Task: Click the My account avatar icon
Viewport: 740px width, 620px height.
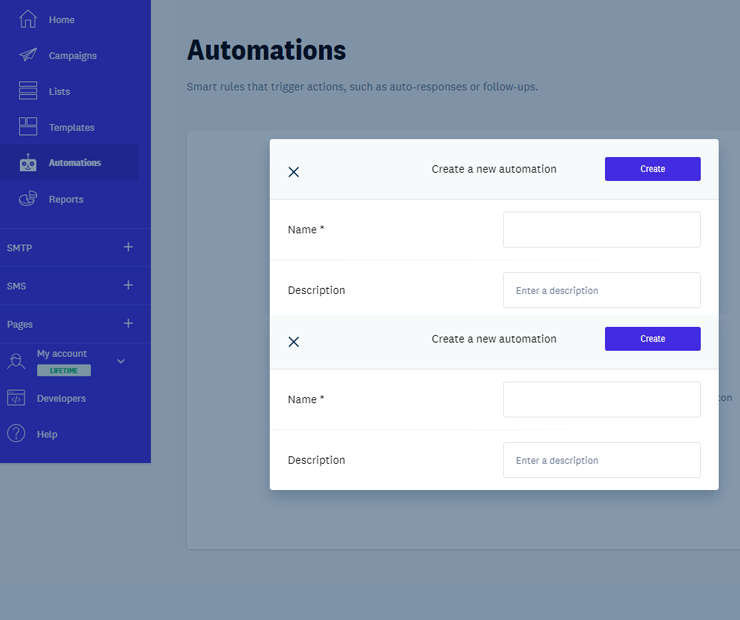Action: (16, 361)
